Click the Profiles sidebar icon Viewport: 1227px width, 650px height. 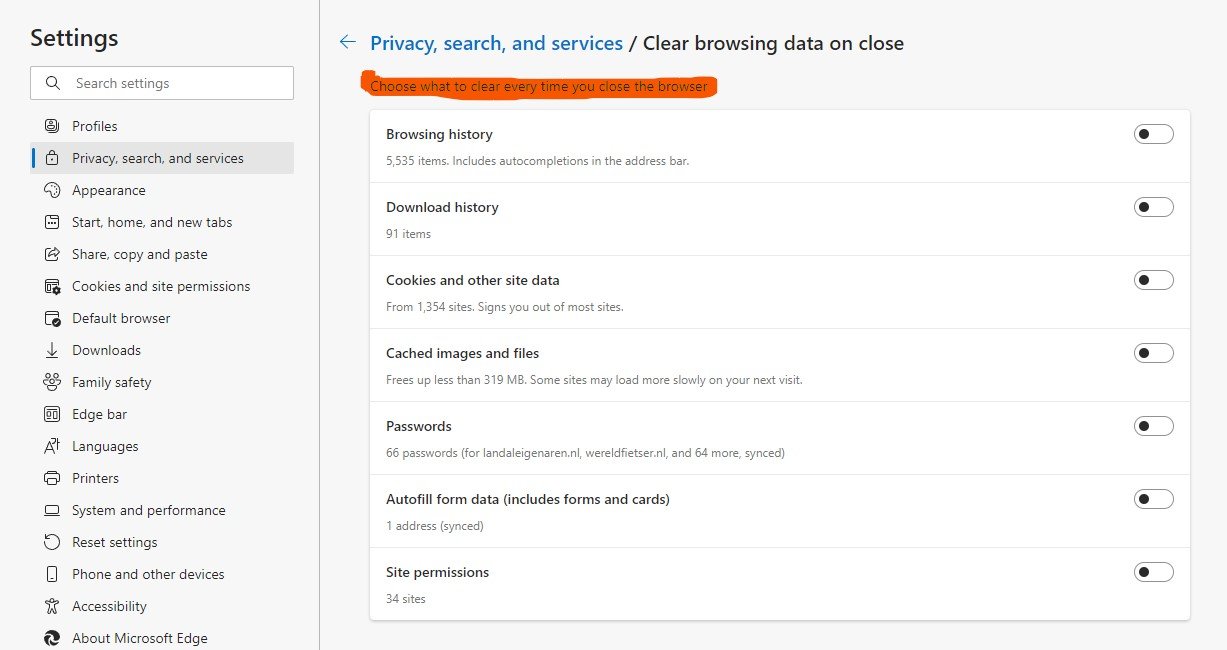(x=53, y=126)
